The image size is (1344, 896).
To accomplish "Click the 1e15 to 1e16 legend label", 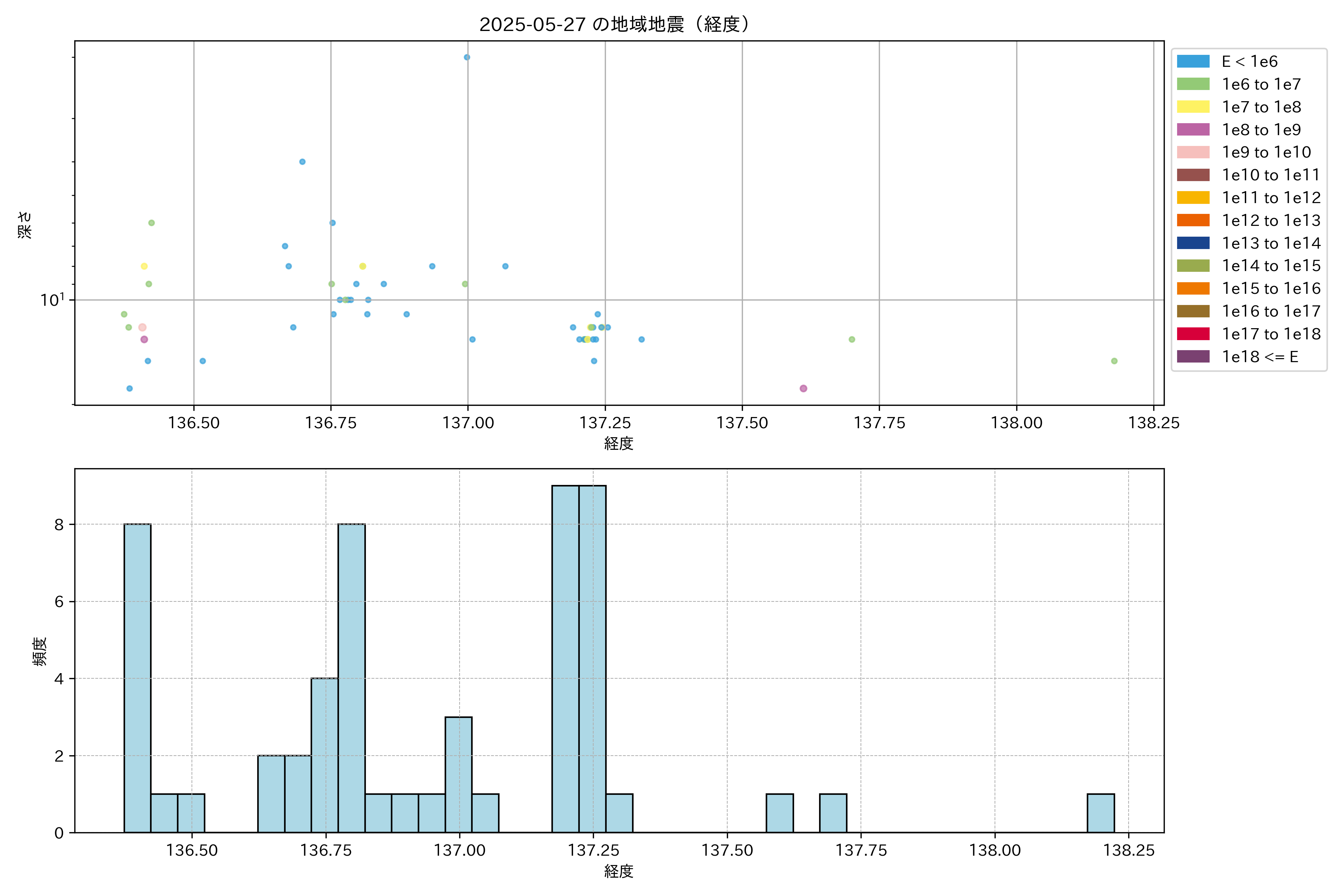I will (1271, 289).
